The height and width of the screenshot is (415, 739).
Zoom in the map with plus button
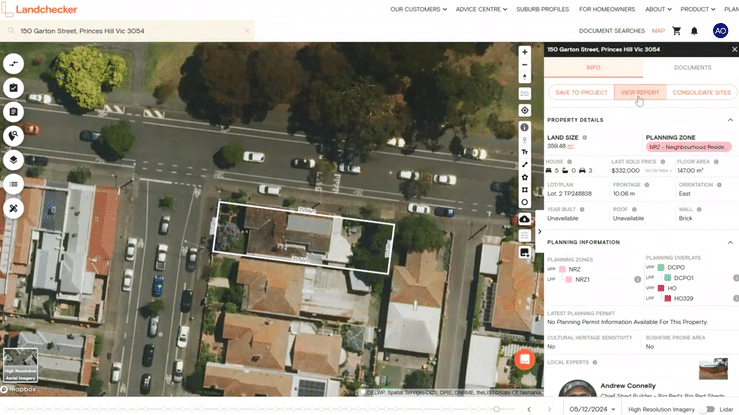pos(525,52)
